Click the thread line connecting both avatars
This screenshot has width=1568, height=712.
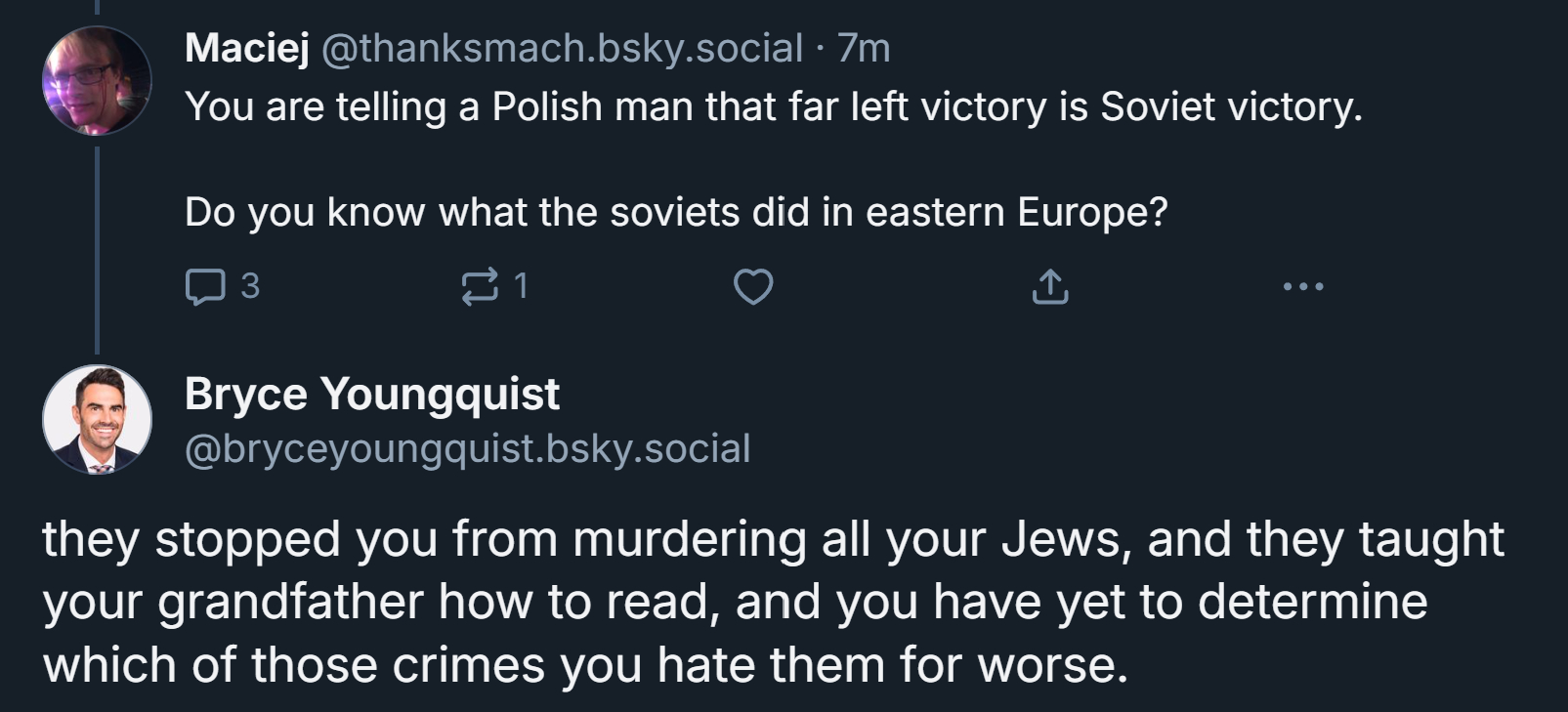[97, 249]
